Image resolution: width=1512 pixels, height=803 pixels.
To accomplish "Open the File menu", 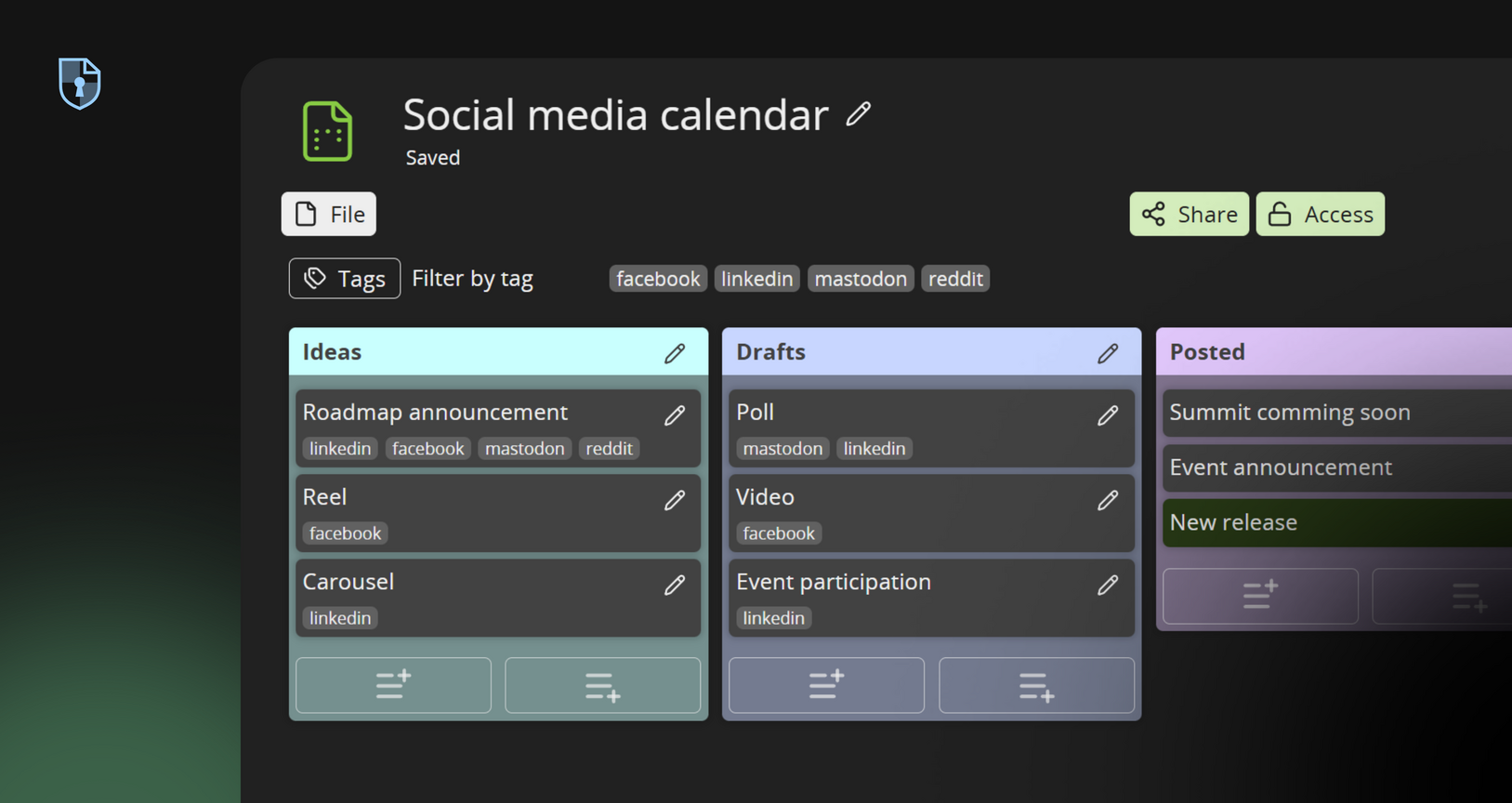I will 329,215.
